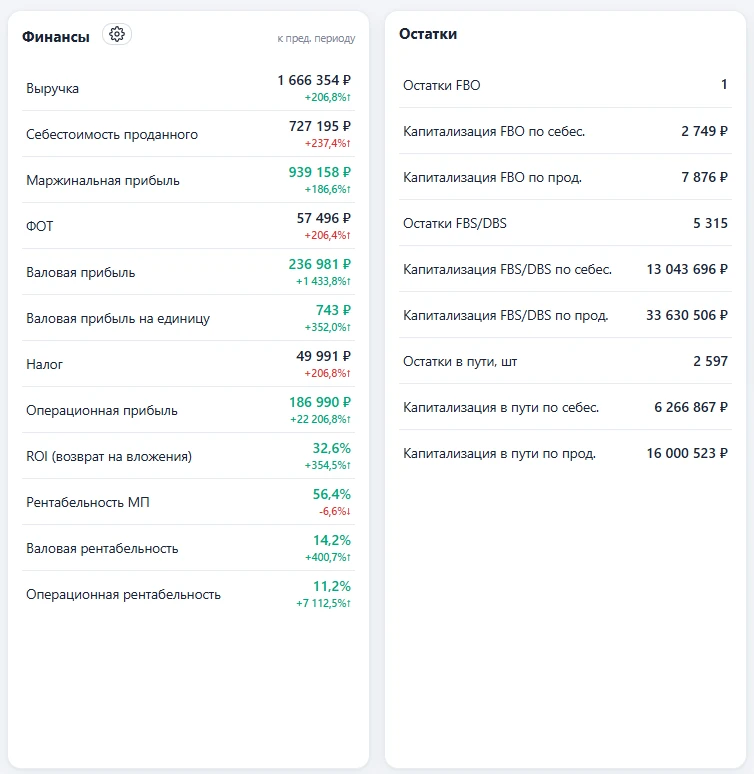Select the Рентабельность МП label
The height and width of the screenshot is (774, 754).
coord(88,502)
